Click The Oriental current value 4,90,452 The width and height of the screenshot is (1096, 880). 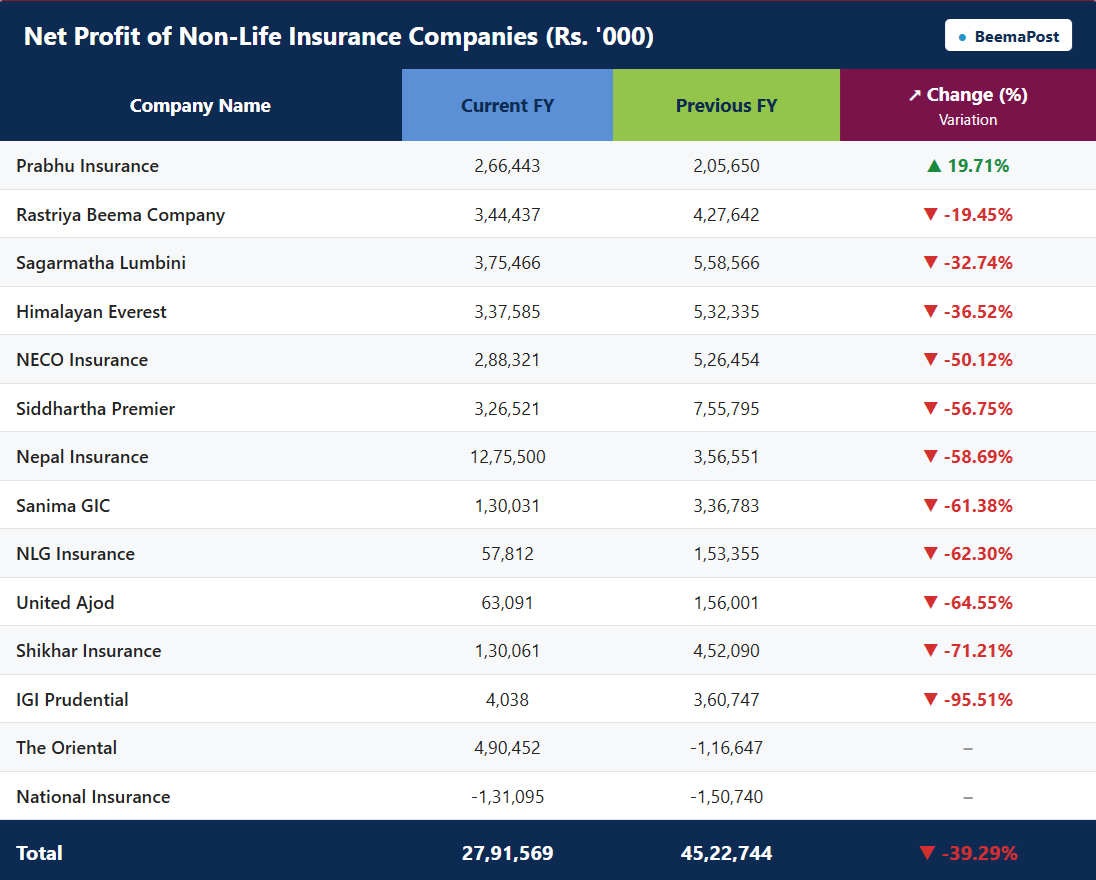click(x=507, y=748)
